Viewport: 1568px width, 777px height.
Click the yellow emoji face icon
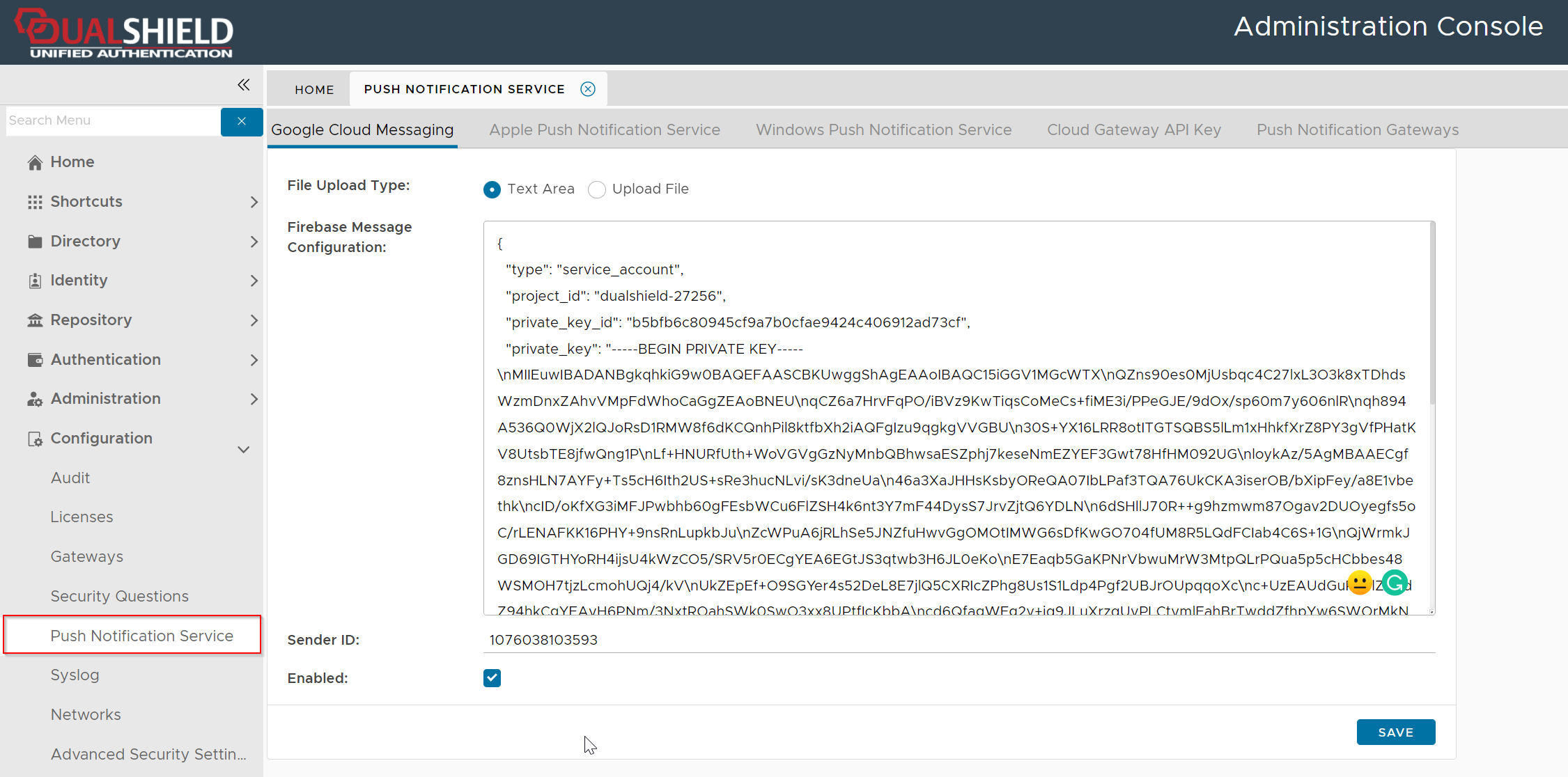click(x=1360, y=583)
